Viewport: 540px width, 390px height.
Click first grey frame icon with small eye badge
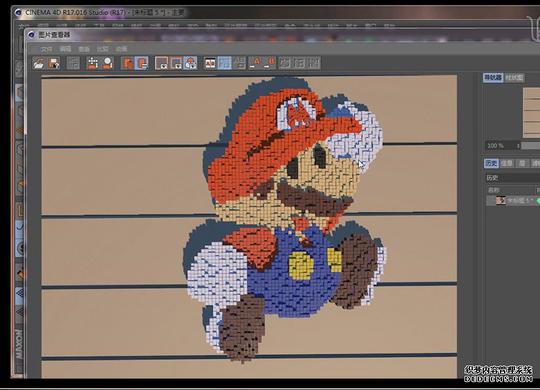162,63
